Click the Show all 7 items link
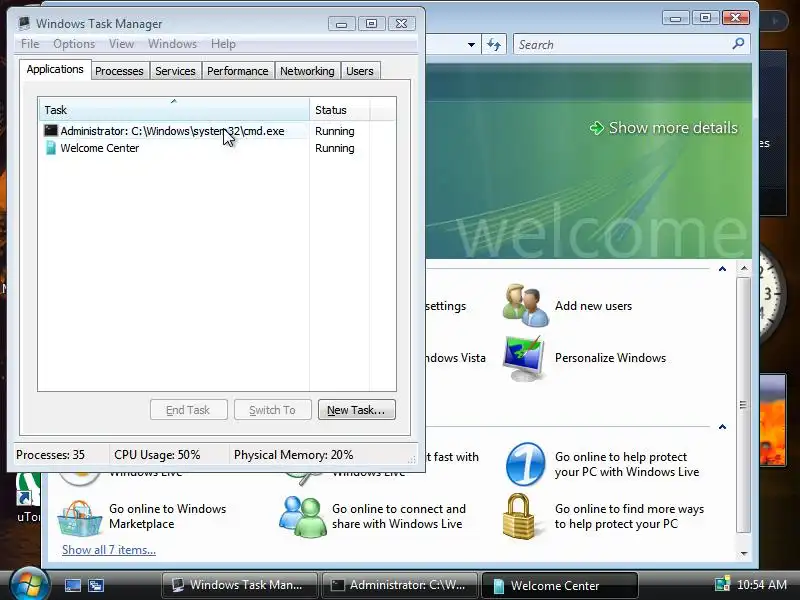The image size is (800, 600). tap(109, 549)
